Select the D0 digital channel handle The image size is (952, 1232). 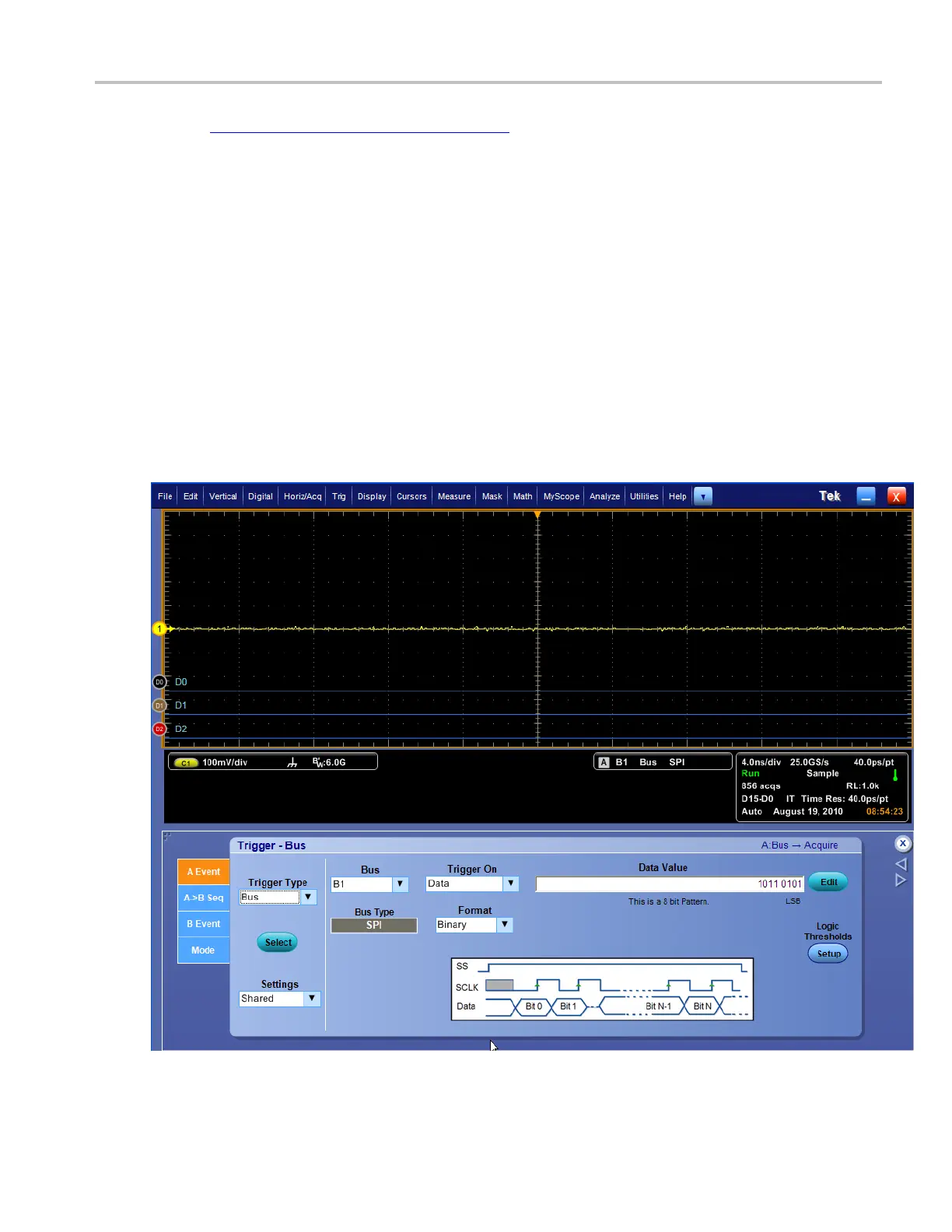click(159, 682)
